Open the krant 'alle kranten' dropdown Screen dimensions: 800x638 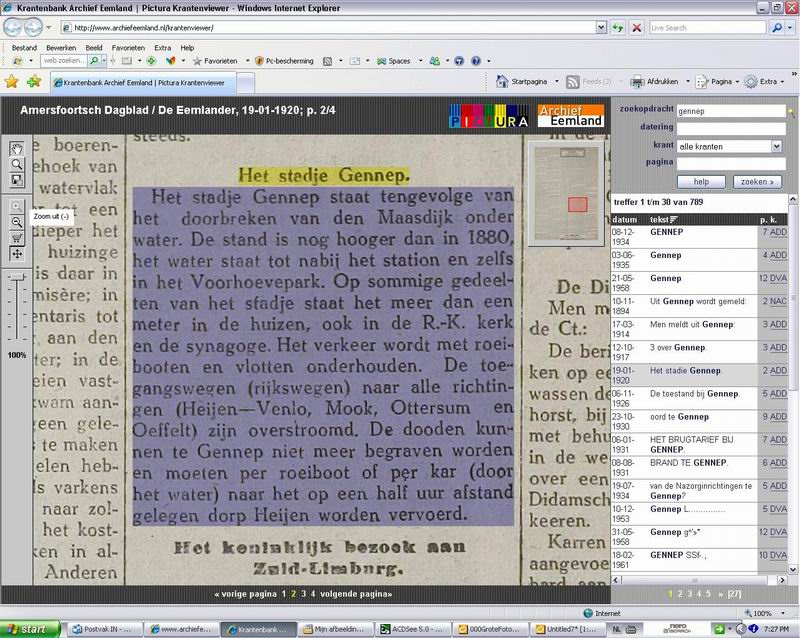[x=776, y=146]
